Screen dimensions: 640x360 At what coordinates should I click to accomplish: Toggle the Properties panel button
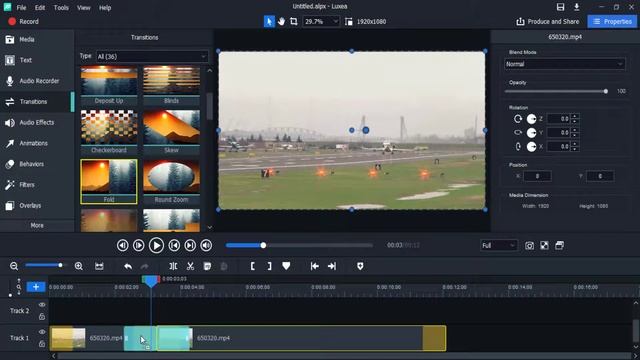(612, 22)
